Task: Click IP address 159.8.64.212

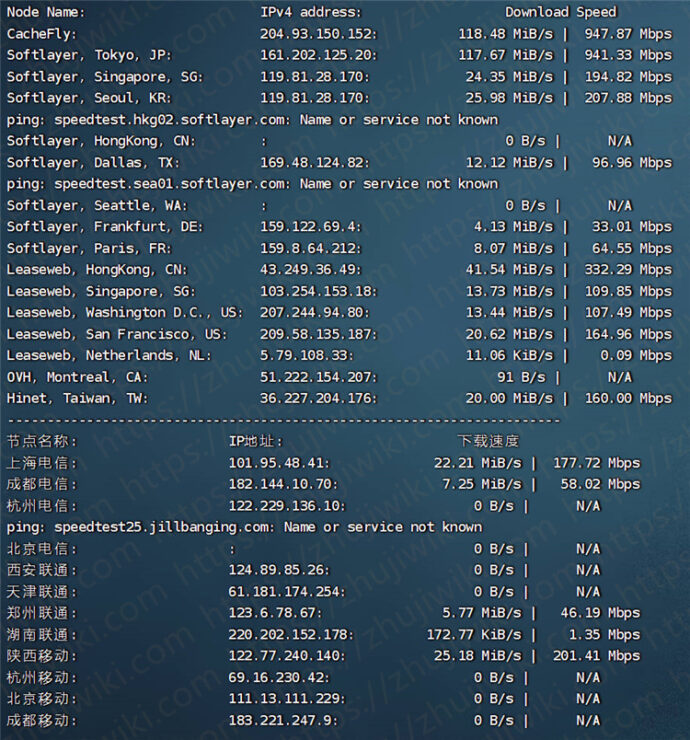Action: point(311,249)
